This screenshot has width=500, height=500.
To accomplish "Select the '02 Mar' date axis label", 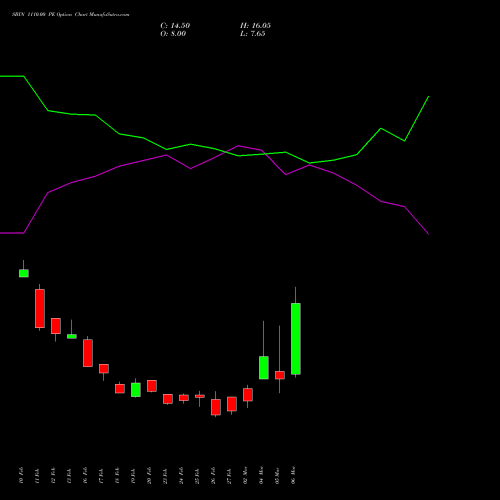I will 245,476.
